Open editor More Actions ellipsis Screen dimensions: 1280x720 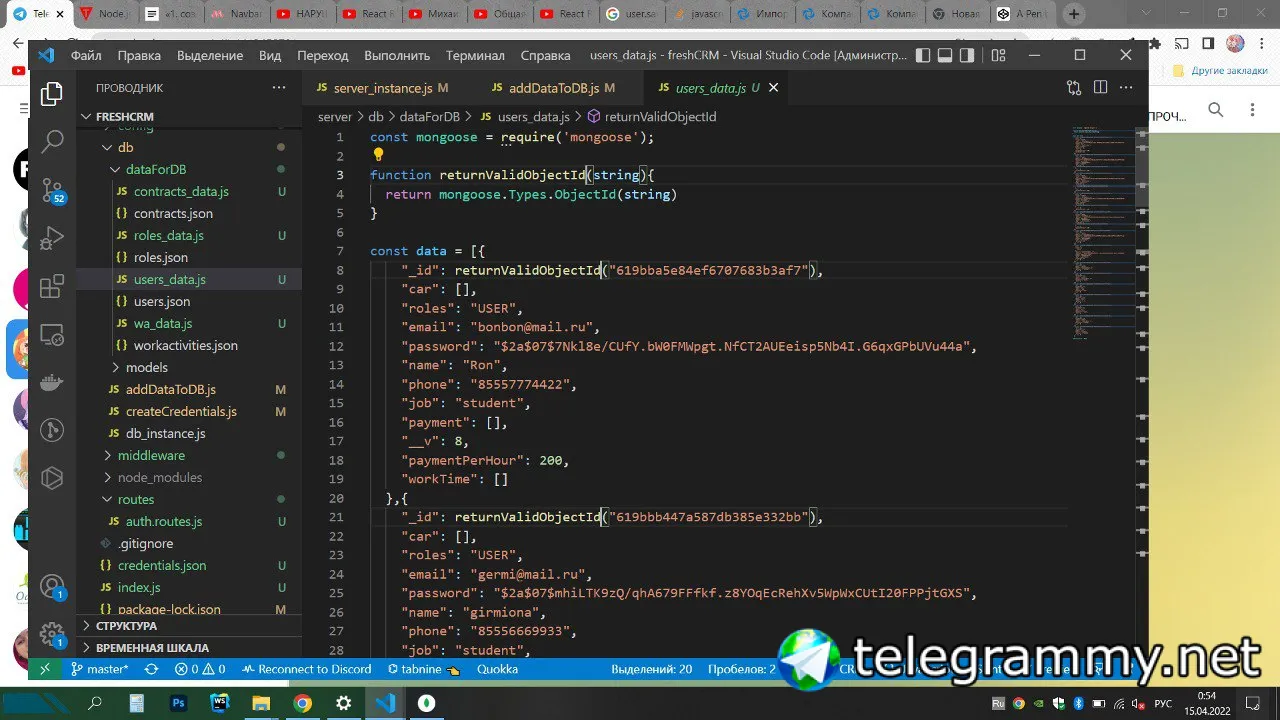(1127, 88)
